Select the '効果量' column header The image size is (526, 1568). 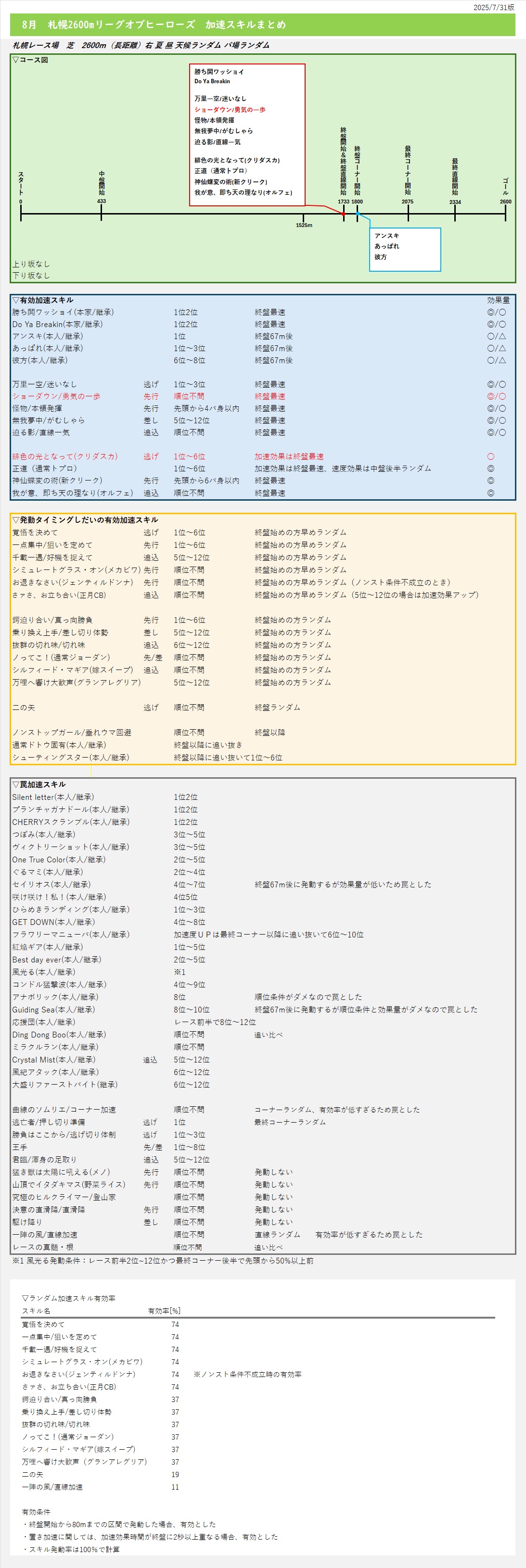click(x=499, y=300)
